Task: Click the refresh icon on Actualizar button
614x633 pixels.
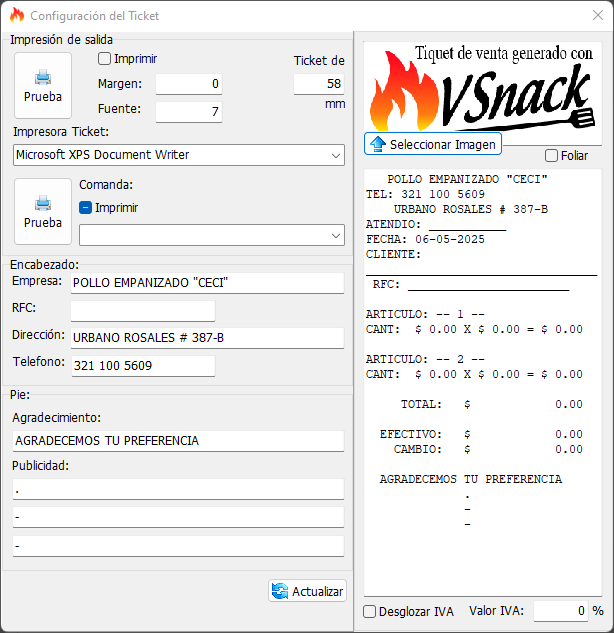Action: pyautogui.click(x=280, y=591)
